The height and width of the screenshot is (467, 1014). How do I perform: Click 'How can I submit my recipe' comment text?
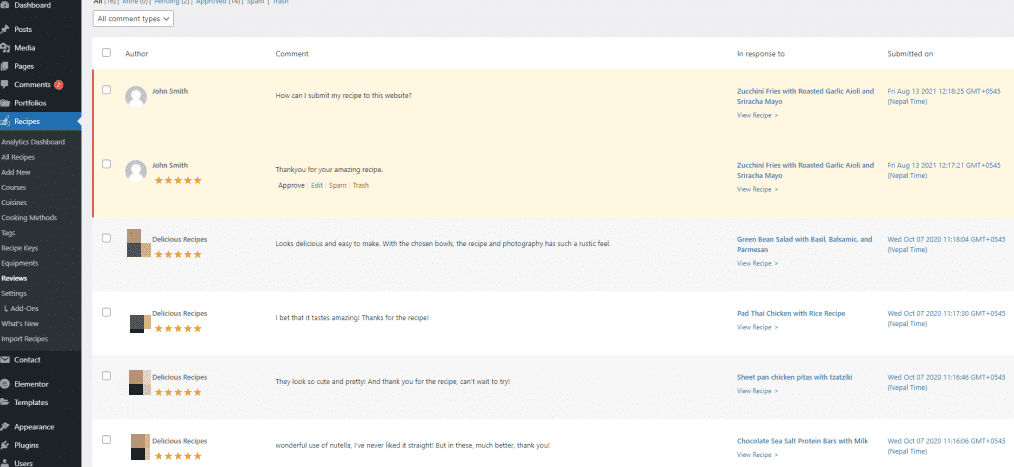[343, 96]
